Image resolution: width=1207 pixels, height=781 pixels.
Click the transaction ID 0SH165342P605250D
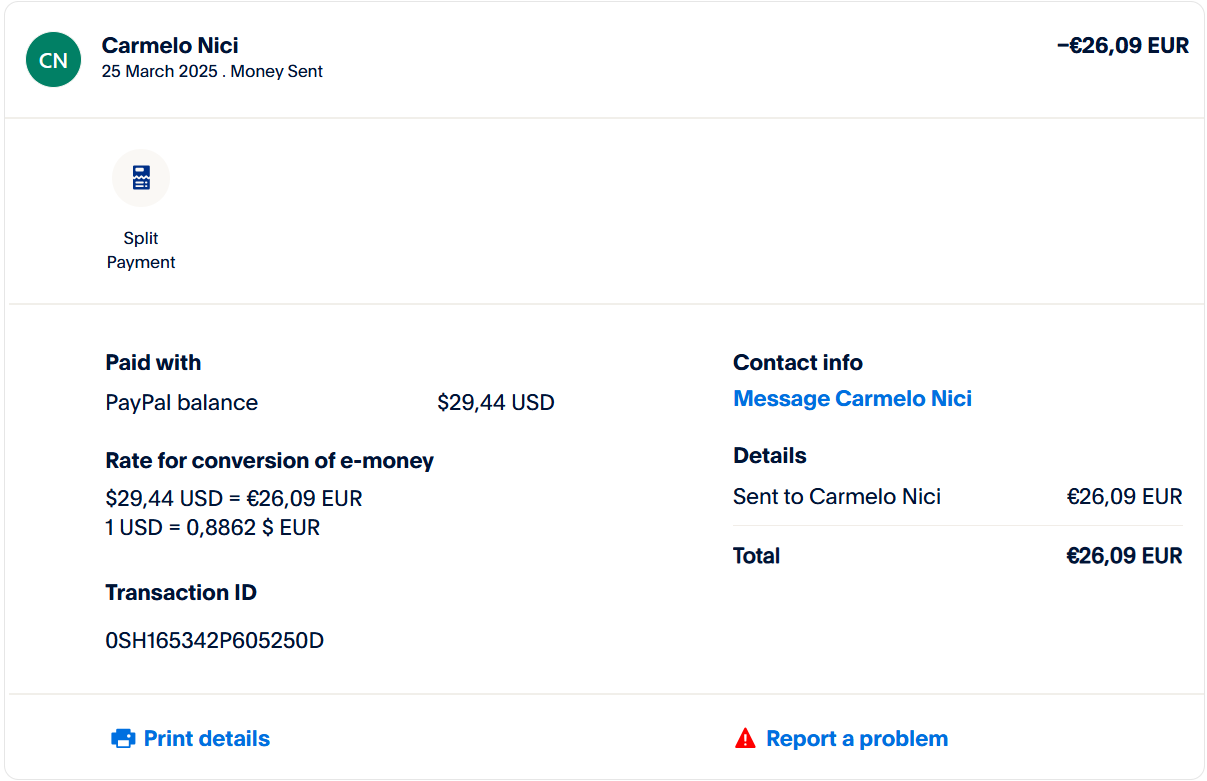(214, 640)
